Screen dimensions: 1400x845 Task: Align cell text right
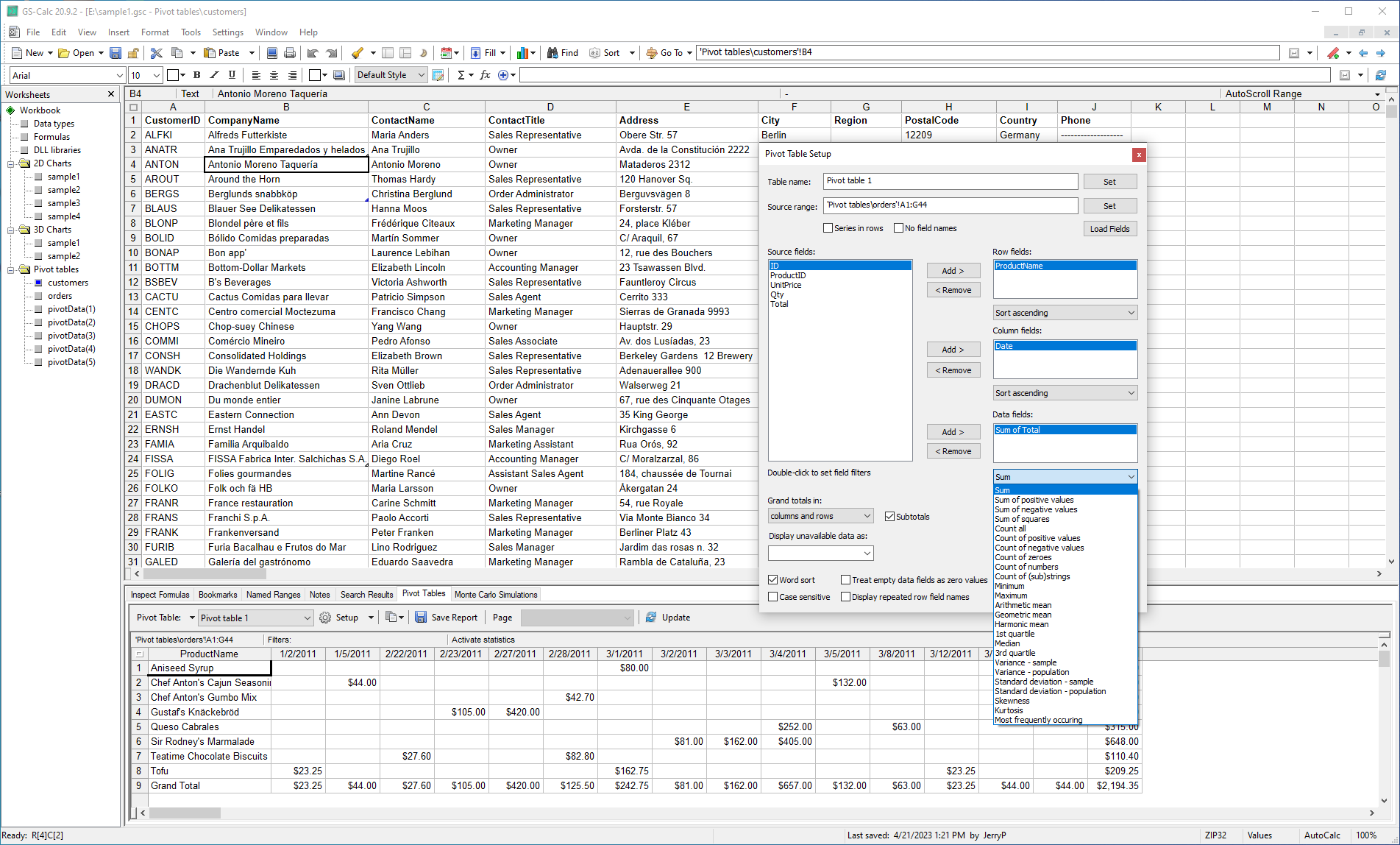pyautogui.click(x=292, y=75)
